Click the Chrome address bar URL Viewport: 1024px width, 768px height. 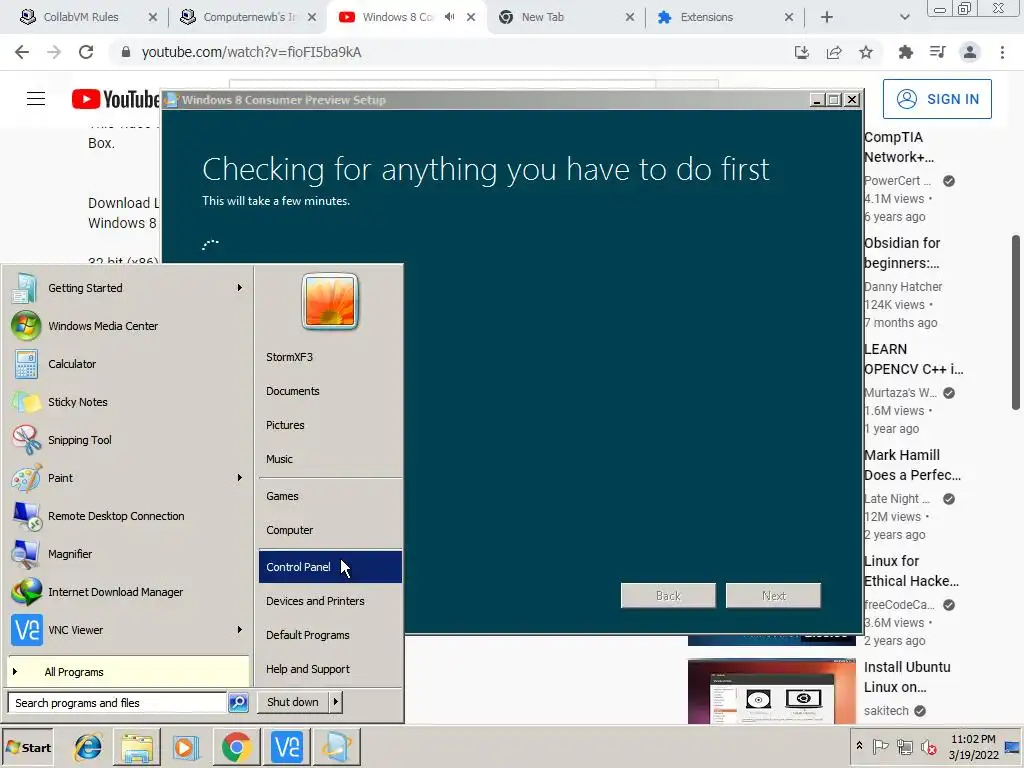pyautogui.click(x=251, y=52)
